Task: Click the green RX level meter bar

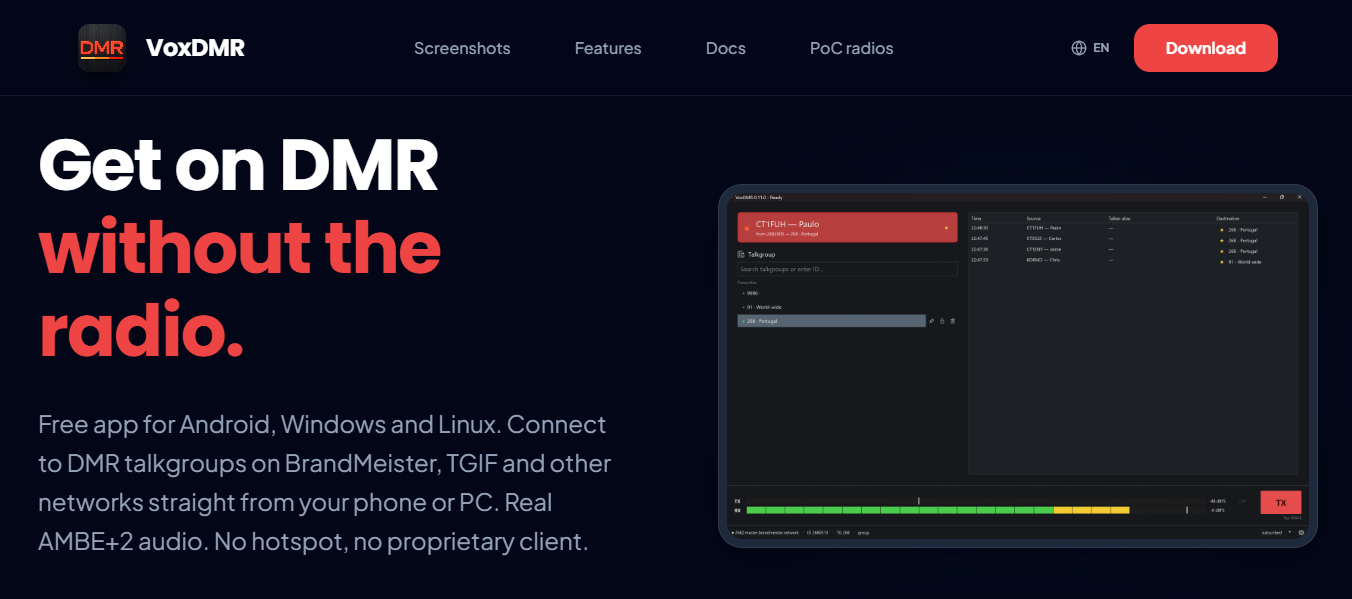Action: pyautogui.click(x=900, y=510)
